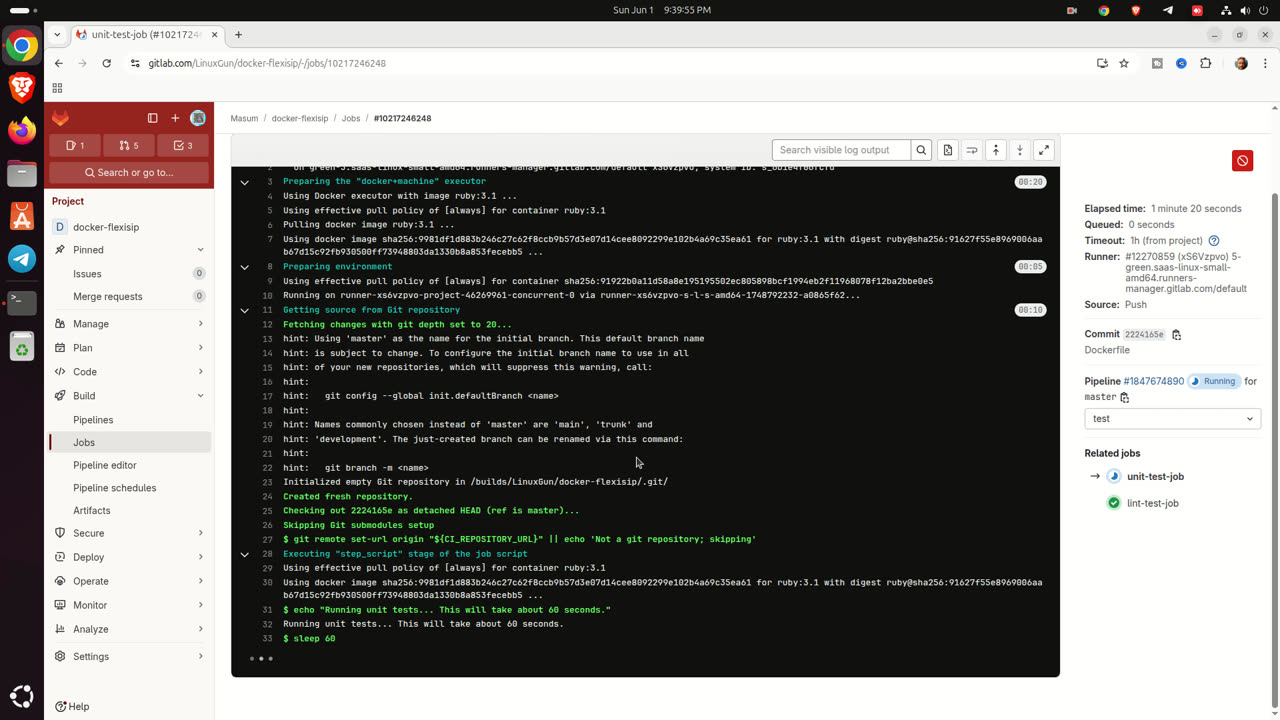Open the timeout help icon
This screenshot has width=1280, height=720.
1214,241
